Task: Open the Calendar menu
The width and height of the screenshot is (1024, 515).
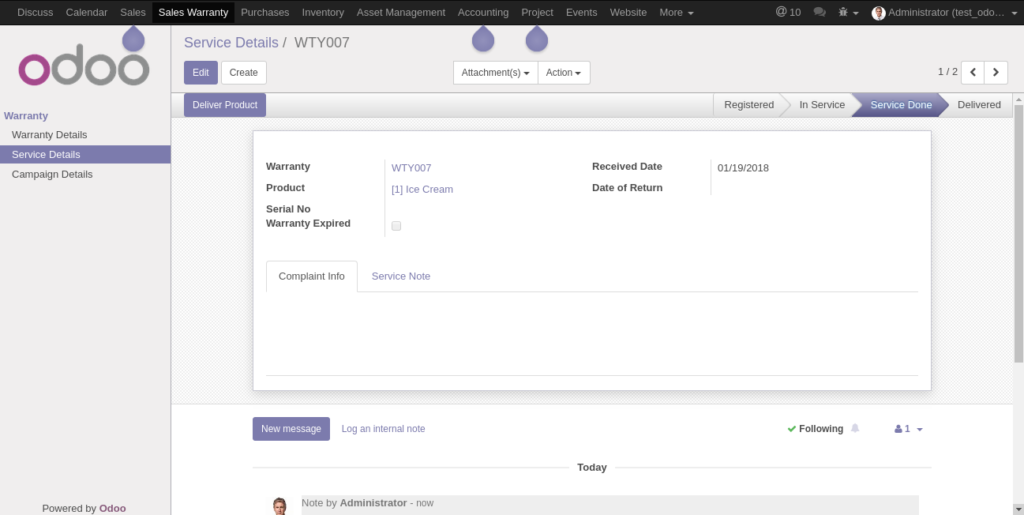Action: (86, 12)
